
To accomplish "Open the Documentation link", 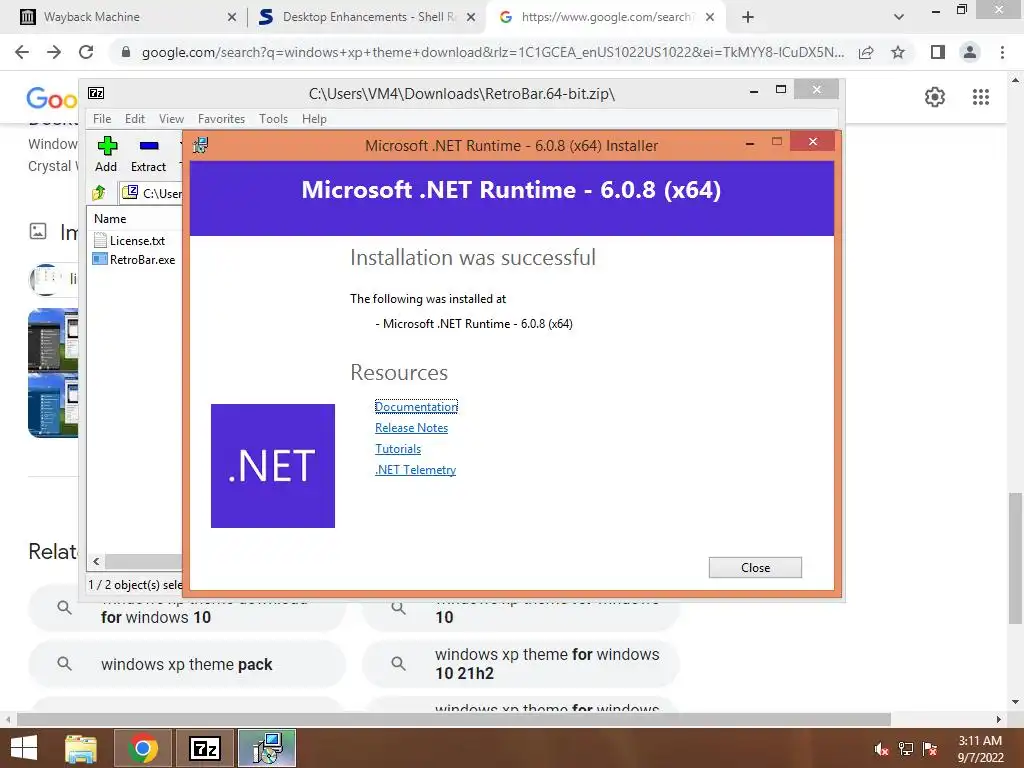I will pos(416,407).
